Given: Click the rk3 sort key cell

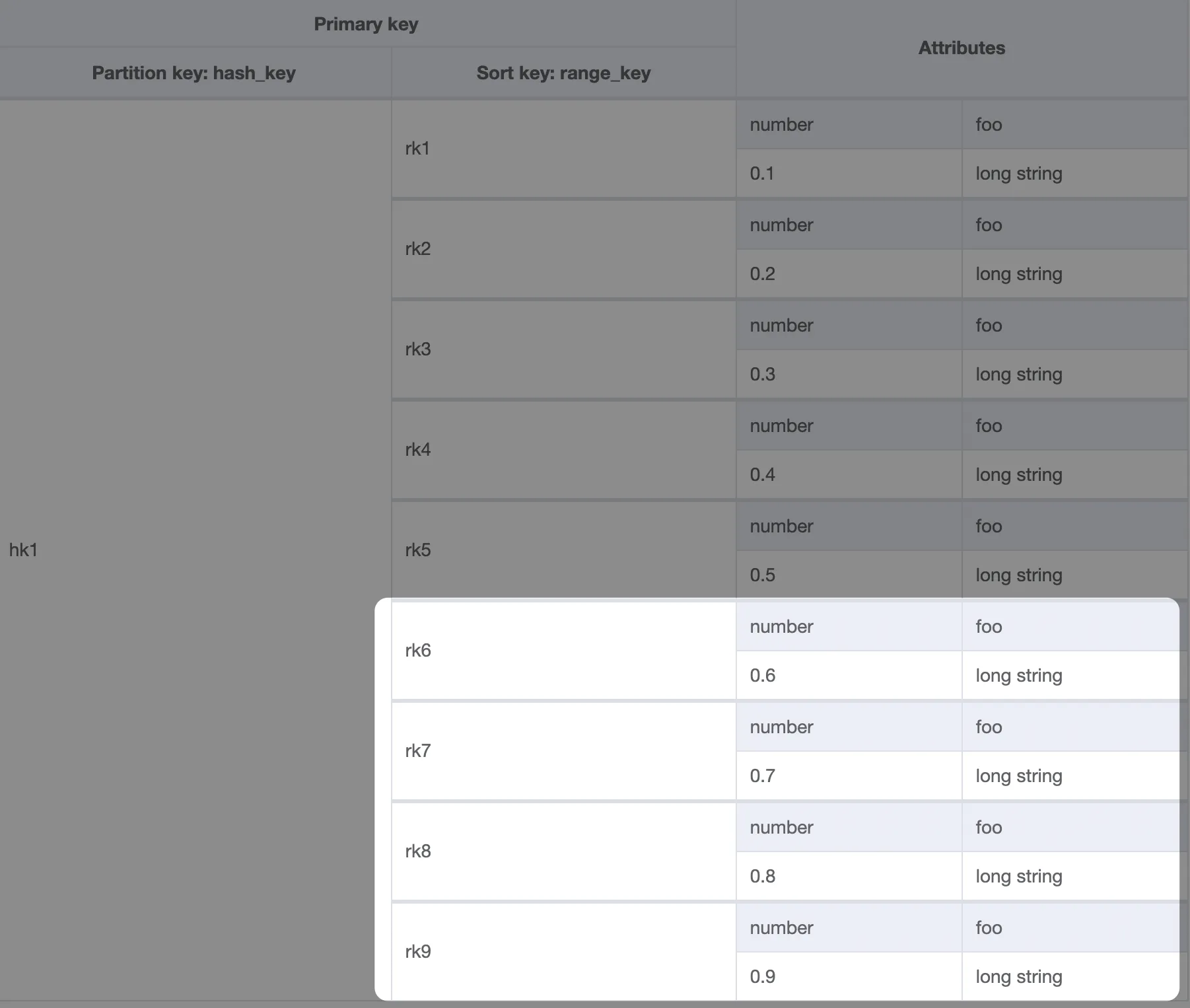Looking at the screenshot, I should (418, 349).
